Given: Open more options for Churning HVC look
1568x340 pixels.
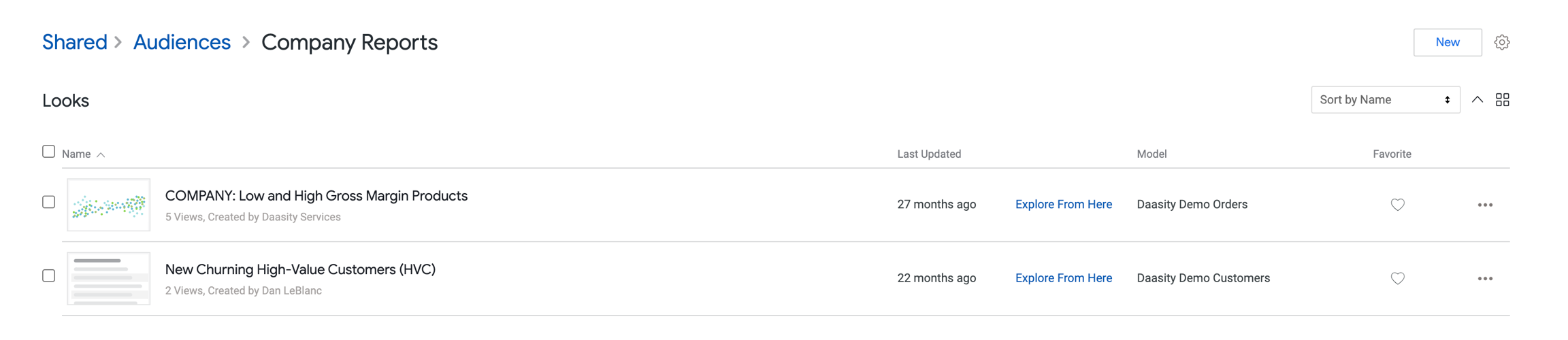Looking at the screenshot, I should 1485,278.
